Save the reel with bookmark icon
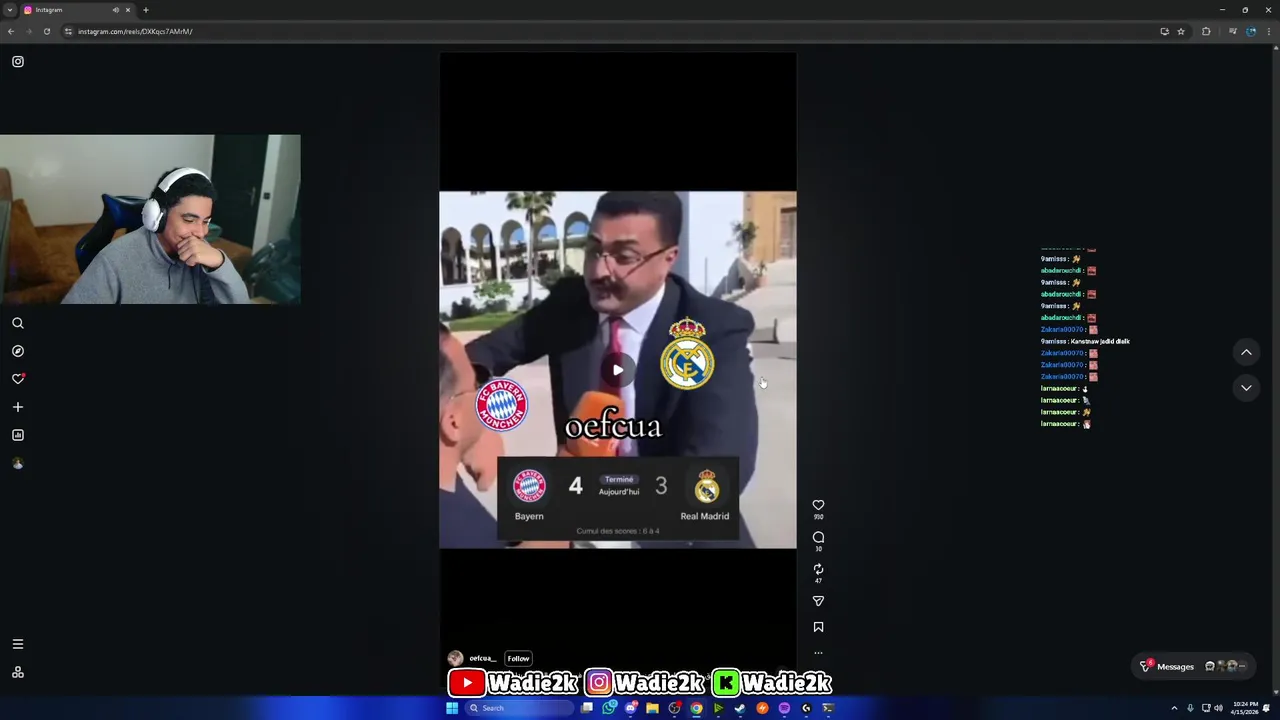The width and height of the screenshot is (1280, 720). (x=818, y=627)
